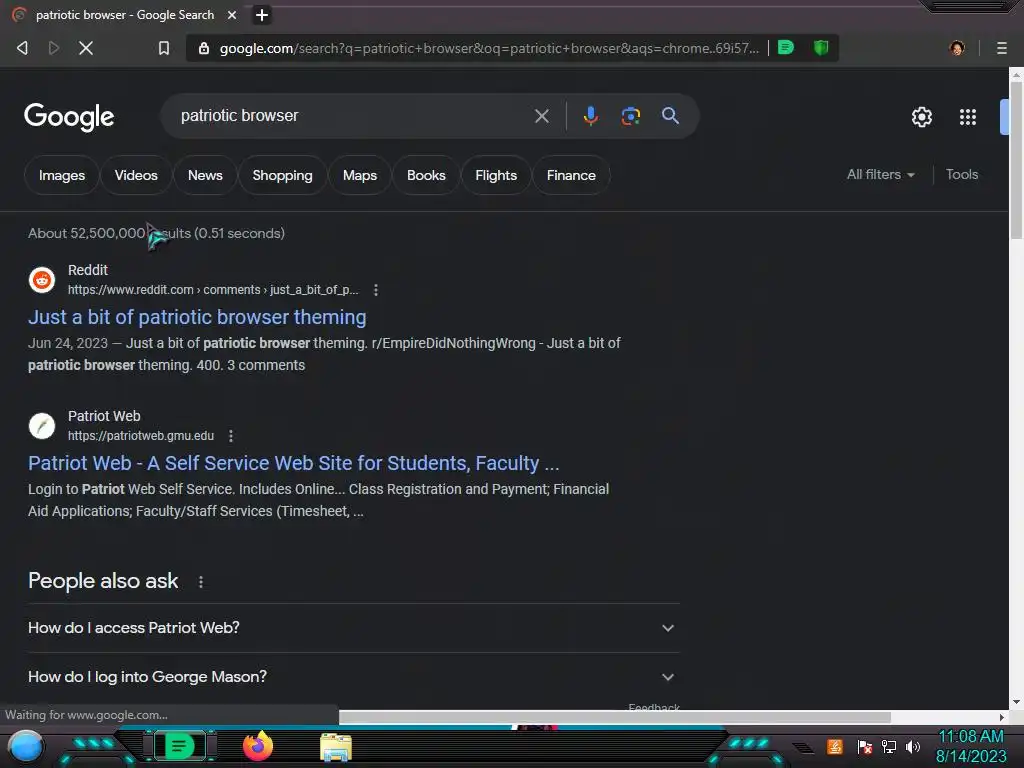
Task: Switch to Shopping results
Action: (x=282, y=175)
